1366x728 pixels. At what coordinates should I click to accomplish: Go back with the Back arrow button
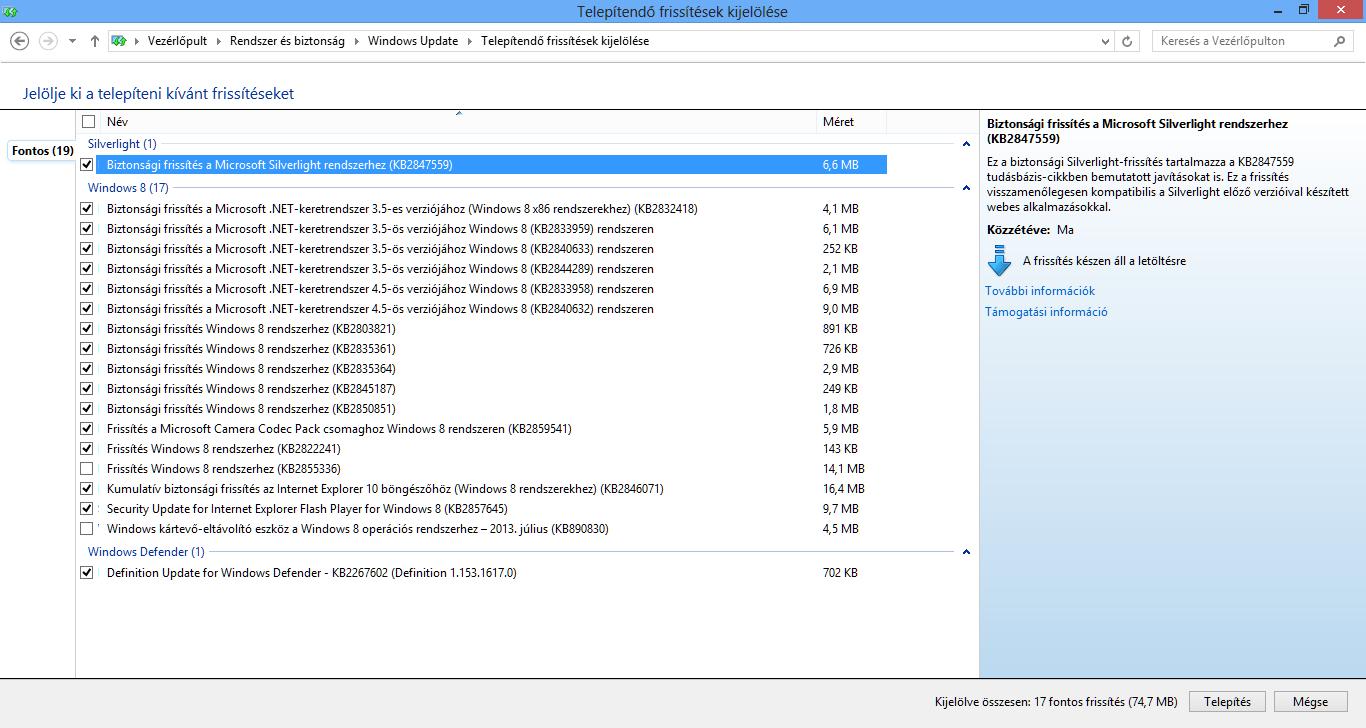pyautogui.click(x=19, y=41)
